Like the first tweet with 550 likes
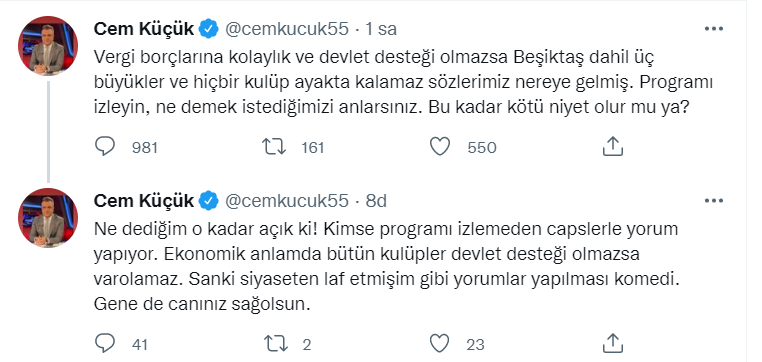The width and height of the screenshot is (762, 362). (x=441, y=146)
